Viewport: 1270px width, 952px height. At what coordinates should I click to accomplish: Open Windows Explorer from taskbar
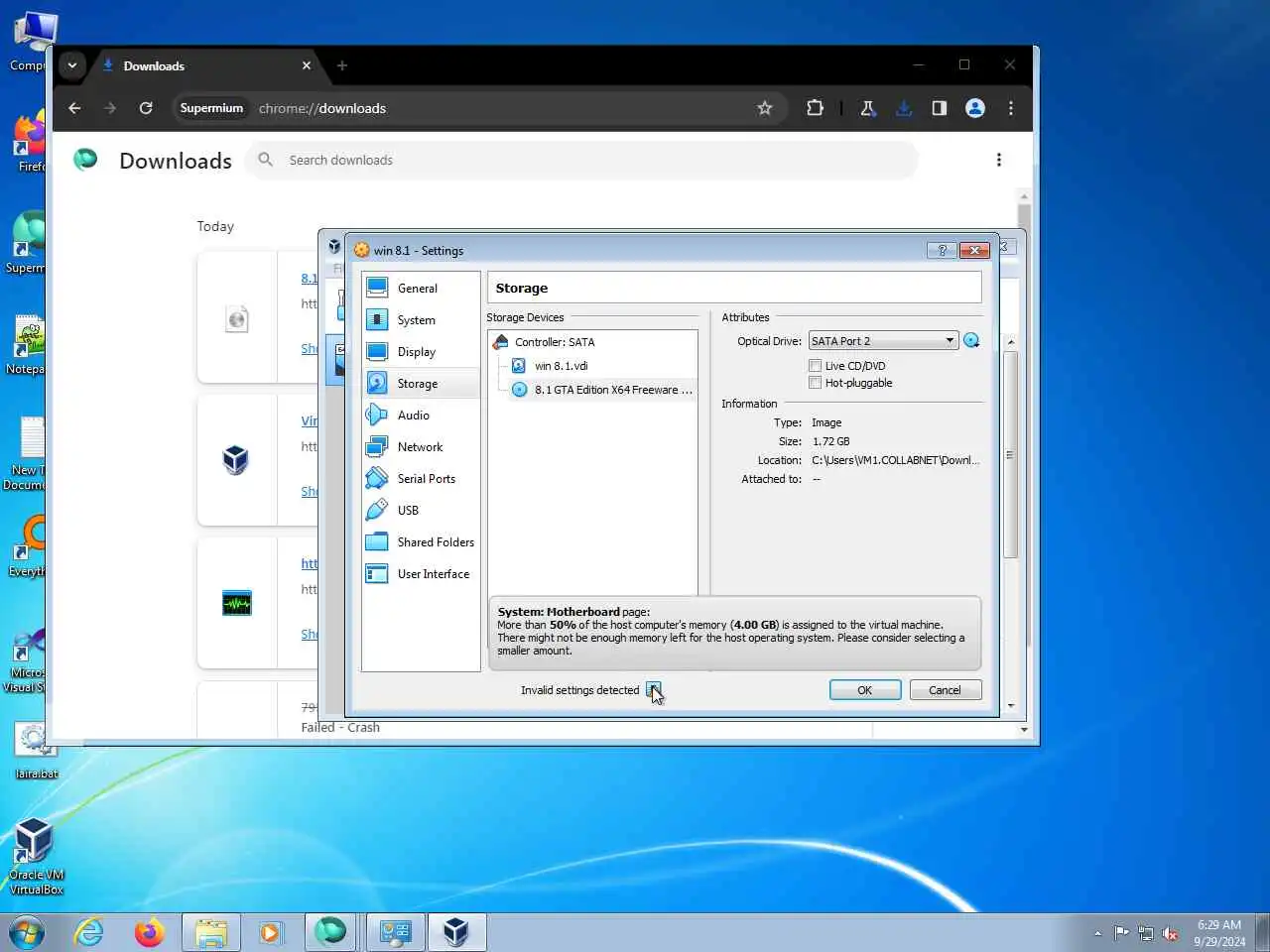point(211,932)
